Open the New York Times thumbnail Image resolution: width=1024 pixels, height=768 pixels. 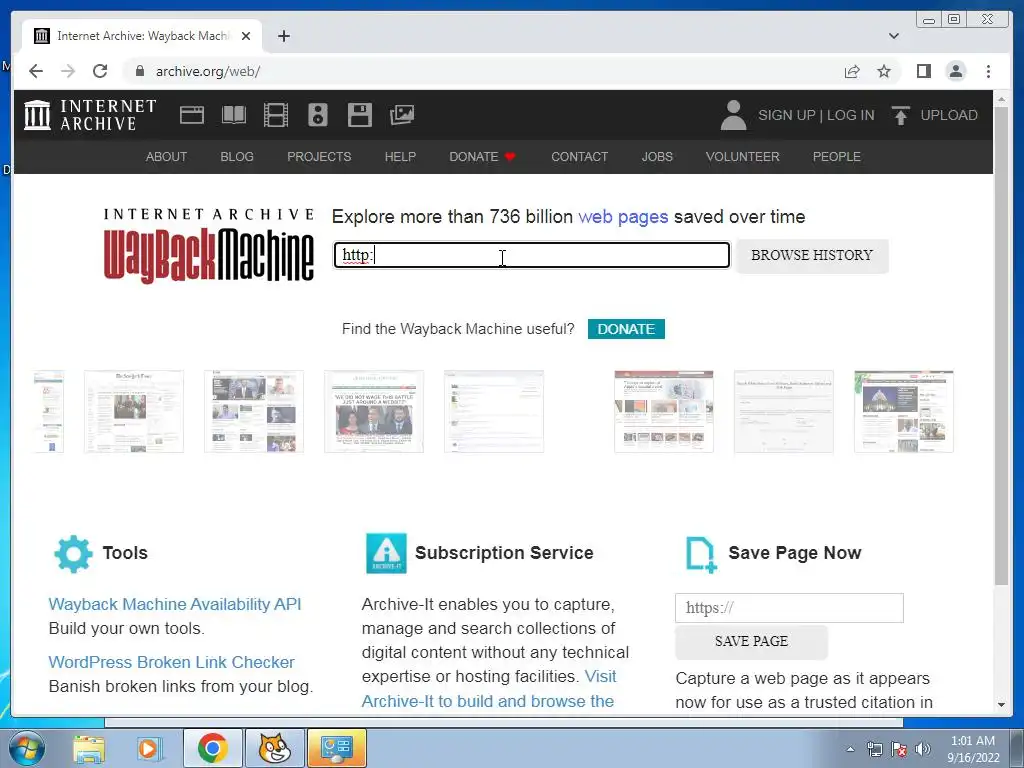(x=134, y=411)
